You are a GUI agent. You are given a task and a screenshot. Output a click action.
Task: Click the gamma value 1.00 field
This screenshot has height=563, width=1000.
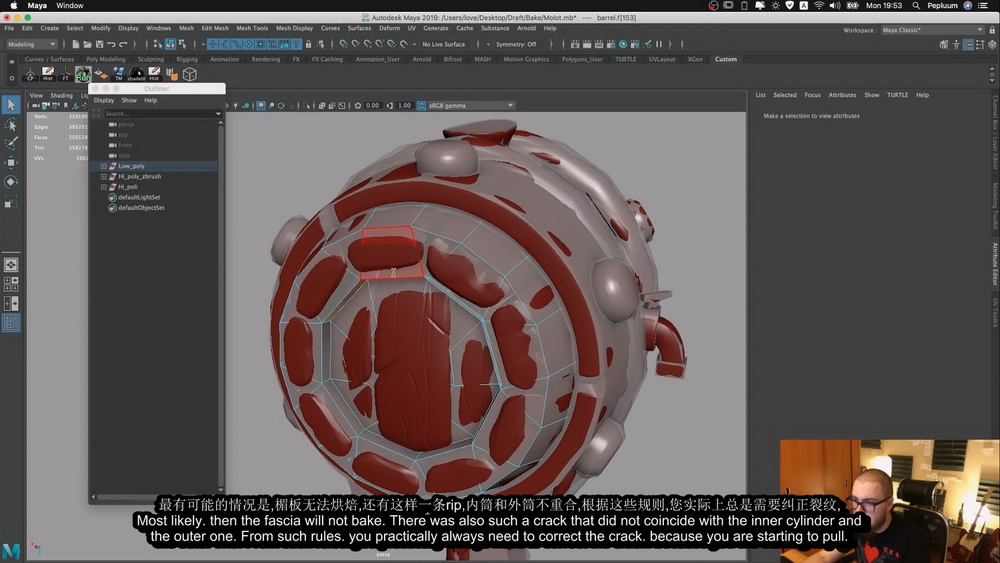[x=404, y=105]
